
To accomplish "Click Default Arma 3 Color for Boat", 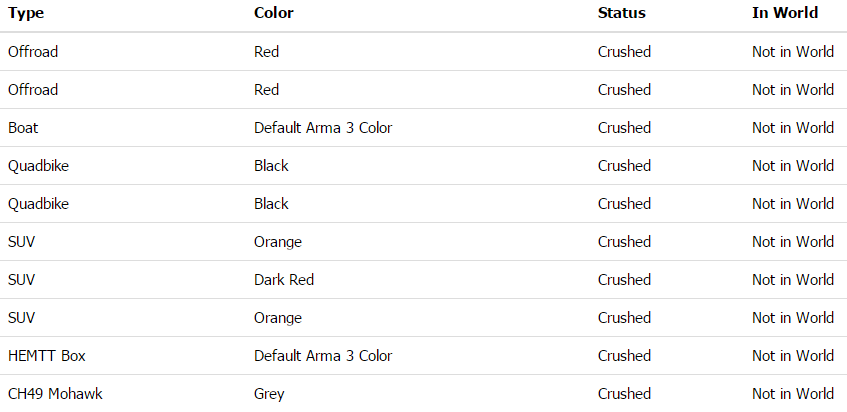I will click(323, 128).
